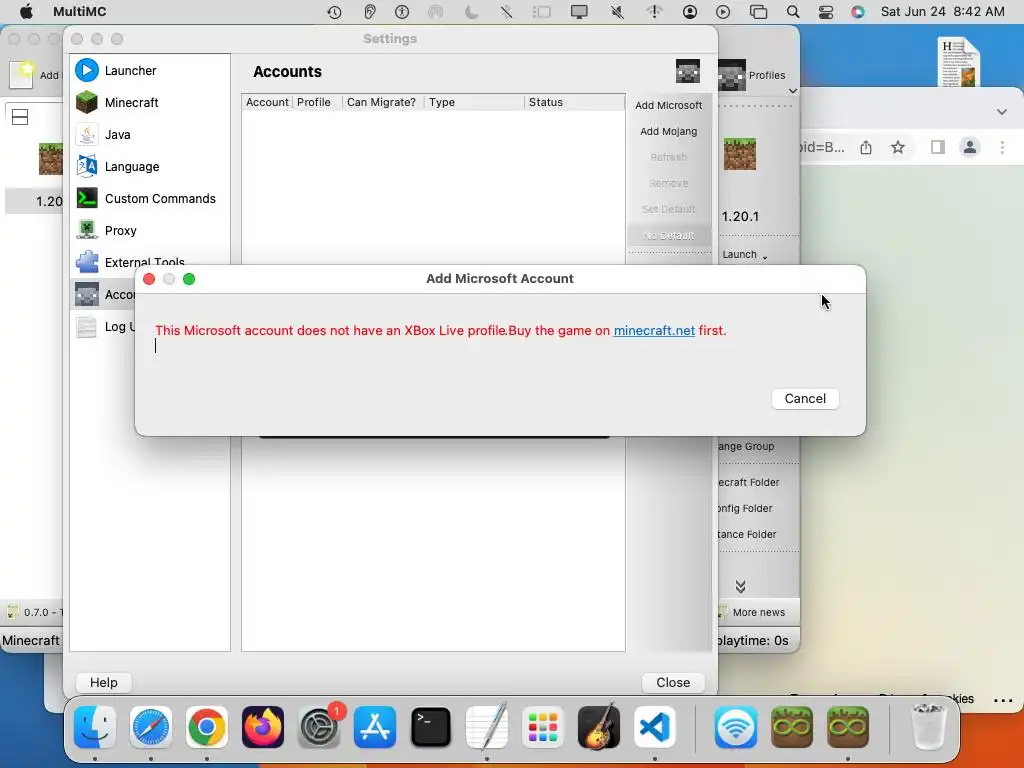This screenshot has width=1024, height=768.
Task: Open Google Chrome from the dock
Action: click(x=207, y=727)
